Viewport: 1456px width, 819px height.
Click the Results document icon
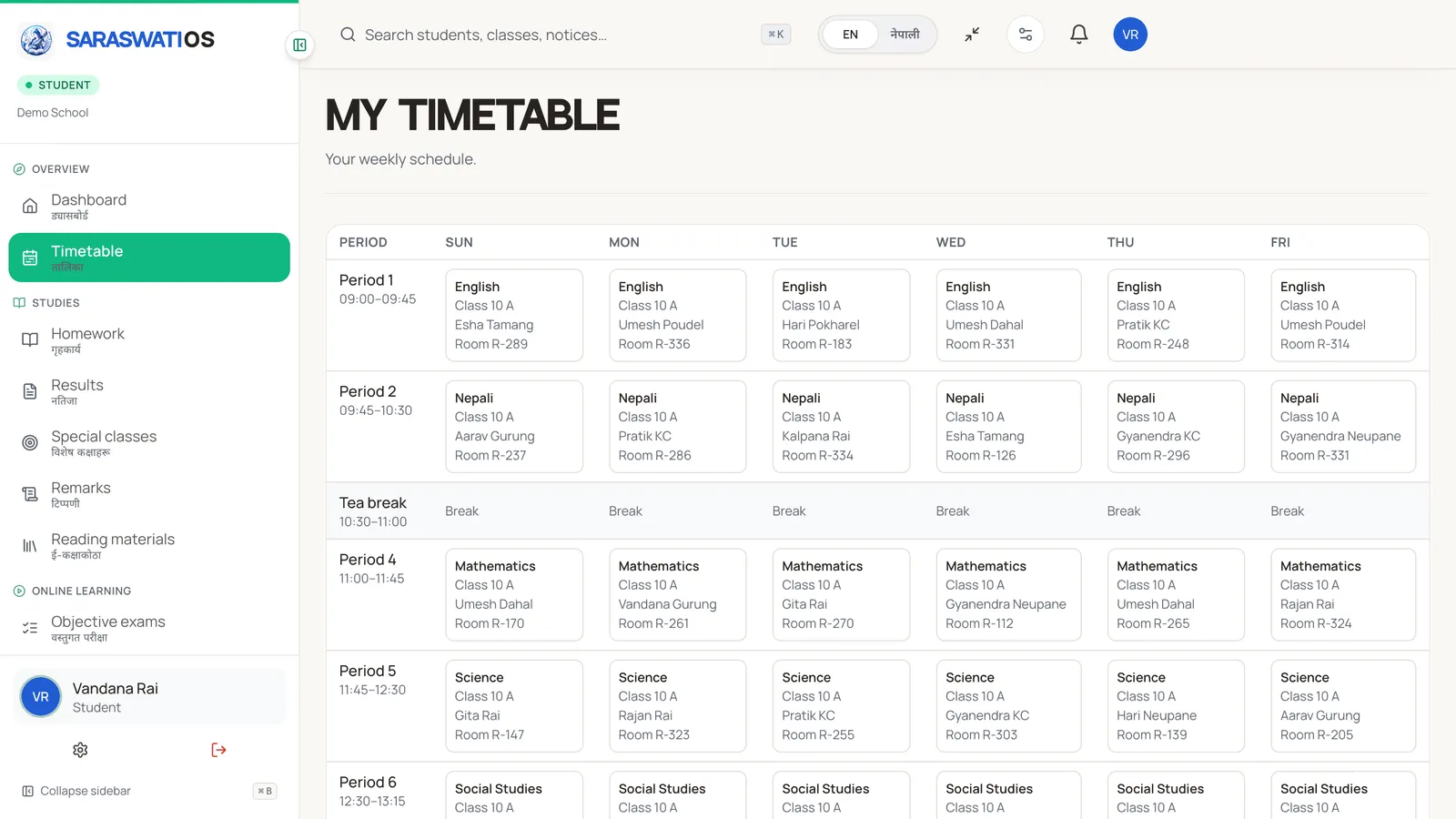click(x=30, y=391)
